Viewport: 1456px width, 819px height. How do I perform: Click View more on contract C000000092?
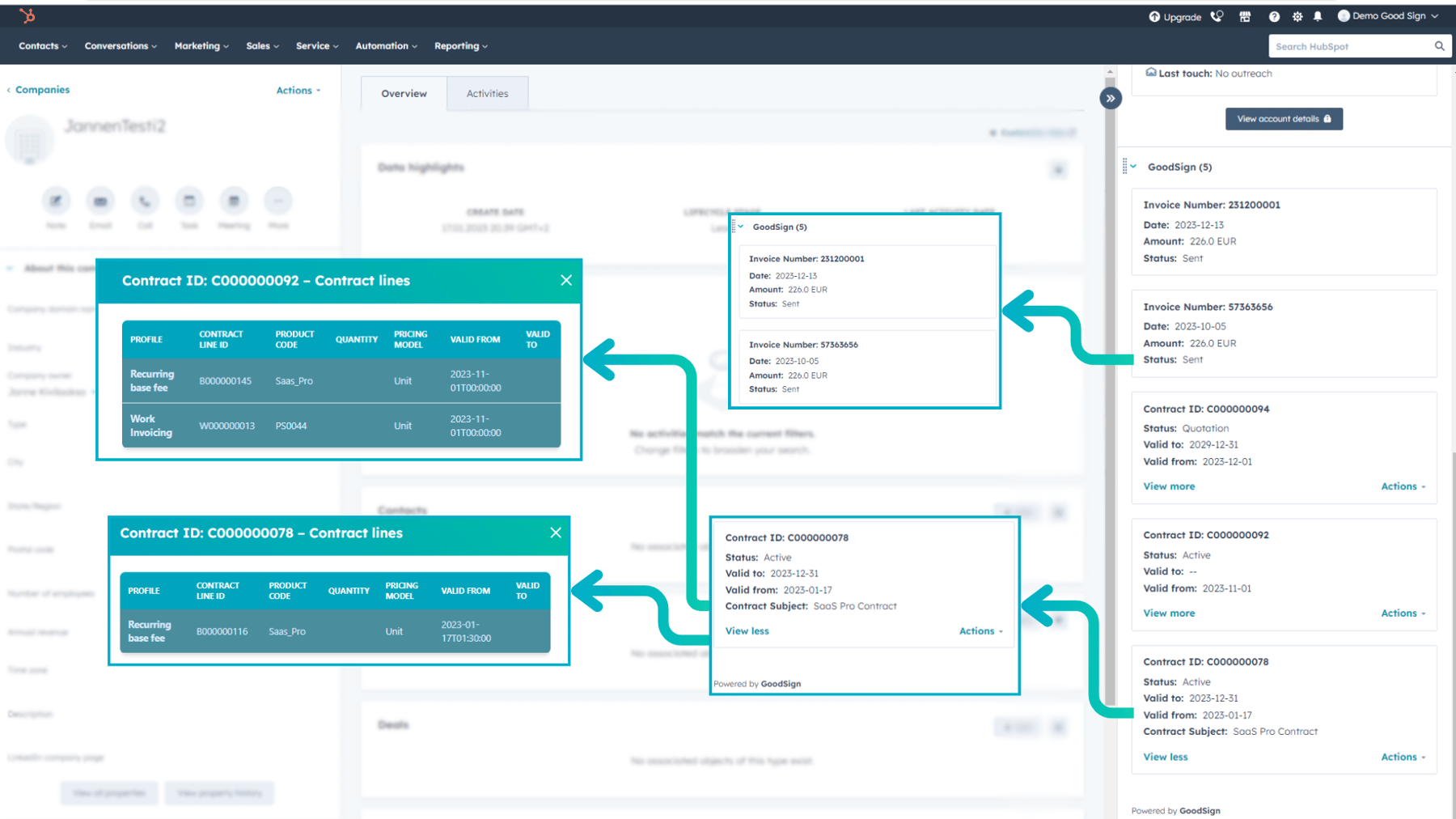tap(1169, 613)
